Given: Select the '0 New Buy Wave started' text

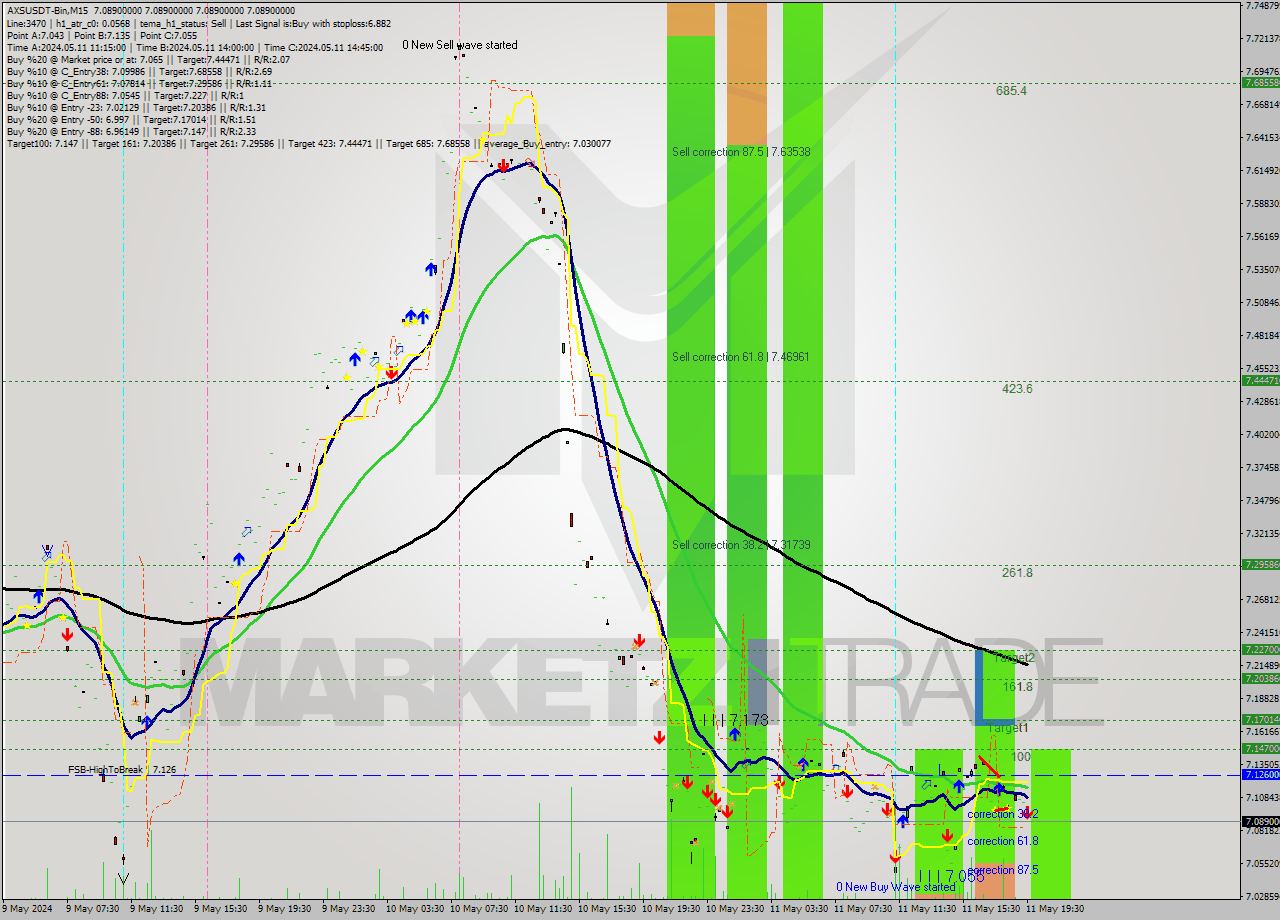Looking at the screenshot, I should pos(896,887).
